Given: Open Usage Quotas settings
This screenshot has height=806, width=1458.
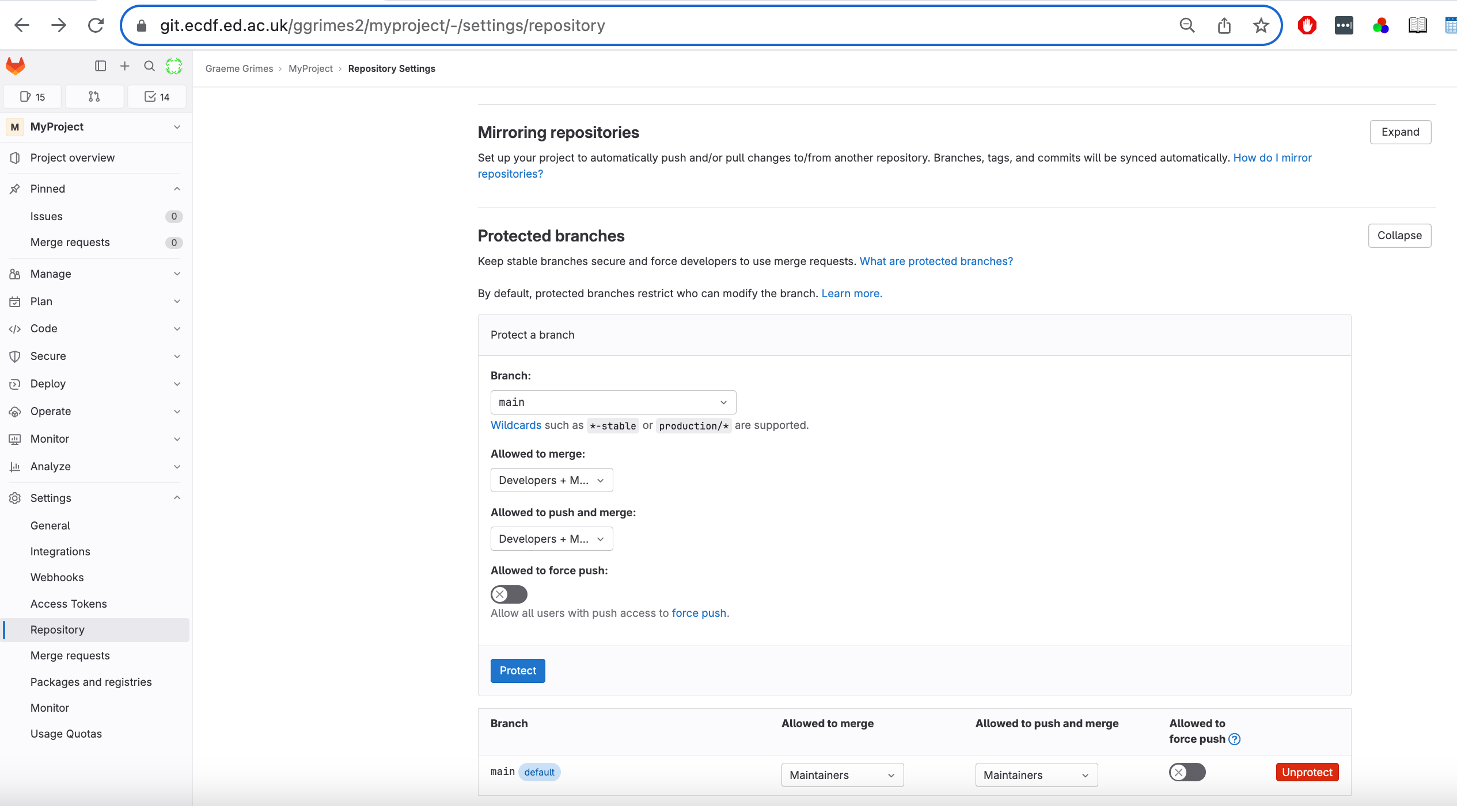Looking at the screenshot, I should tap(95, 734).
